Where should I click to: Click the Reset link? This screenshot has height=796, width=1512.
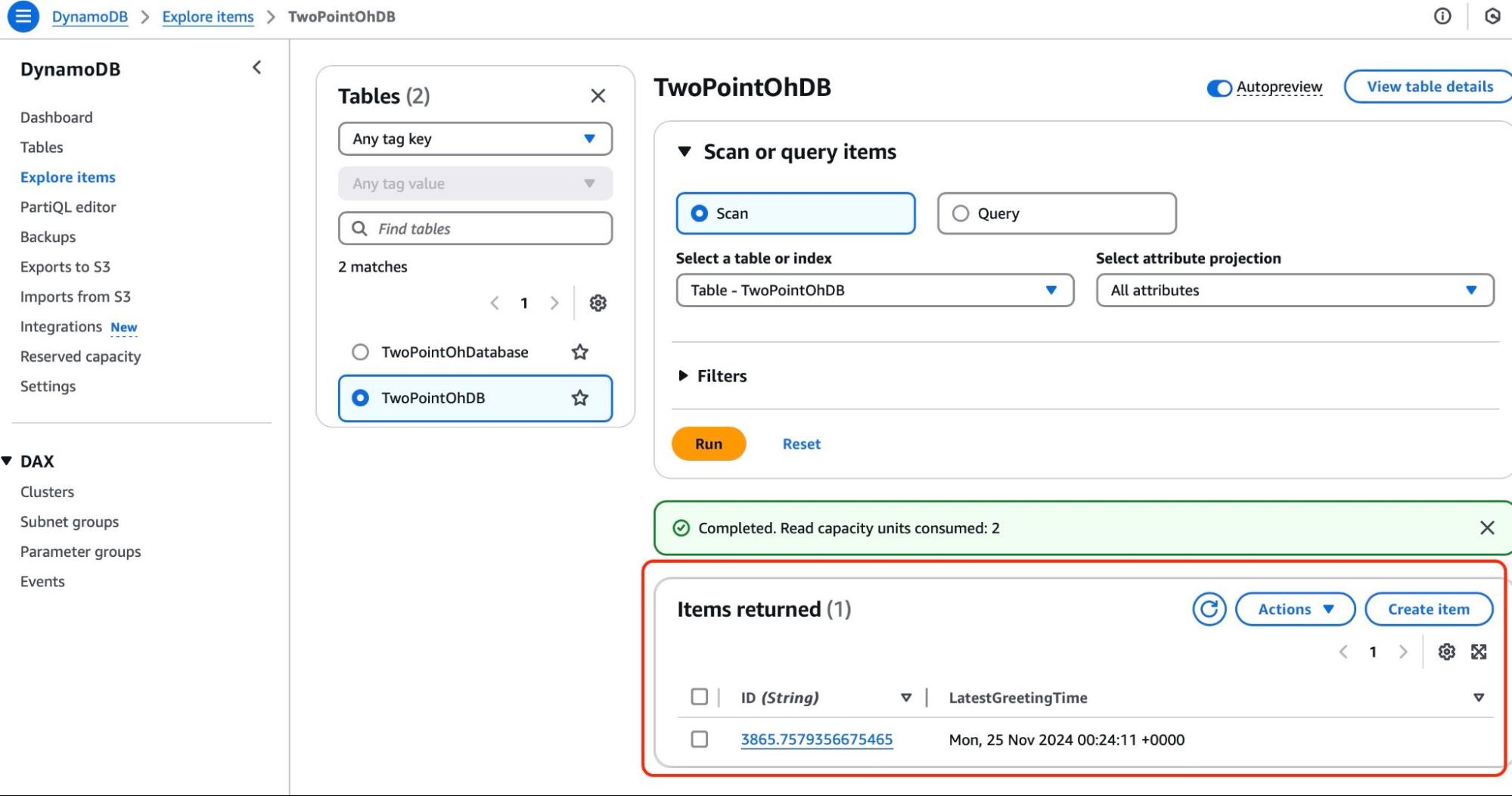point(801,444)
